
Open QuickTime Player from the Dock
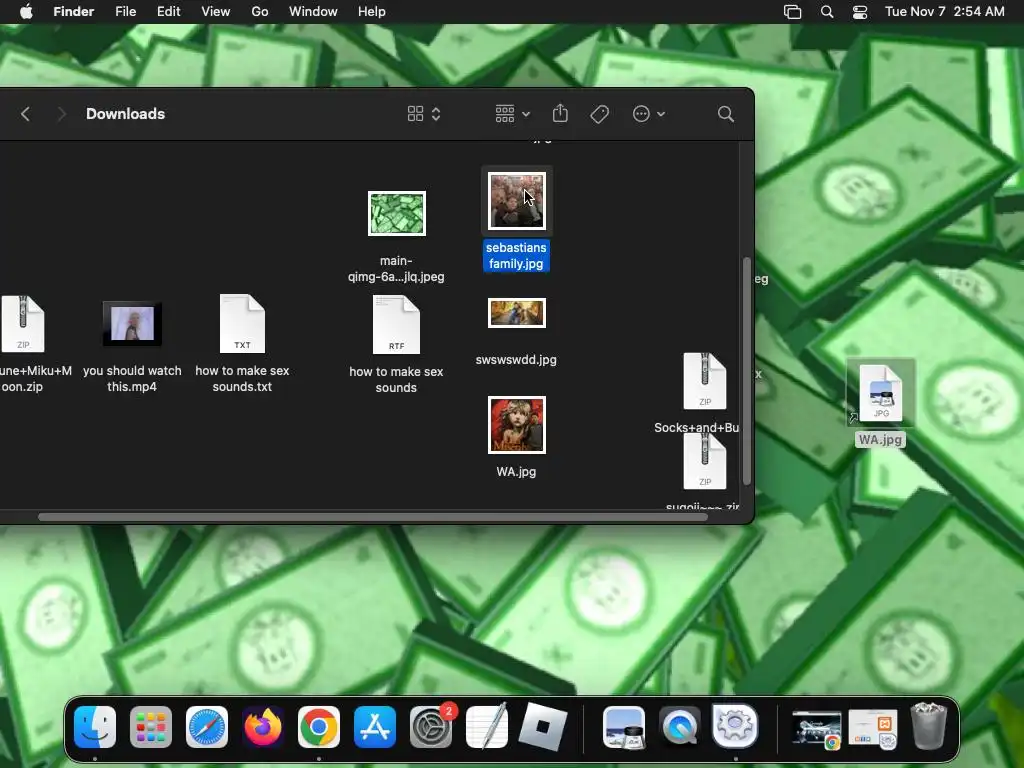(x=679, y=726)
